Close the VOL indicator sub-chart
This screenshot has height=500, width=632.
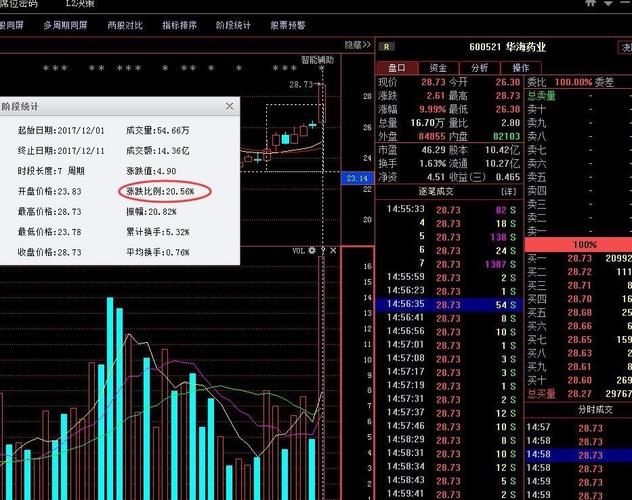click(333, 251)
